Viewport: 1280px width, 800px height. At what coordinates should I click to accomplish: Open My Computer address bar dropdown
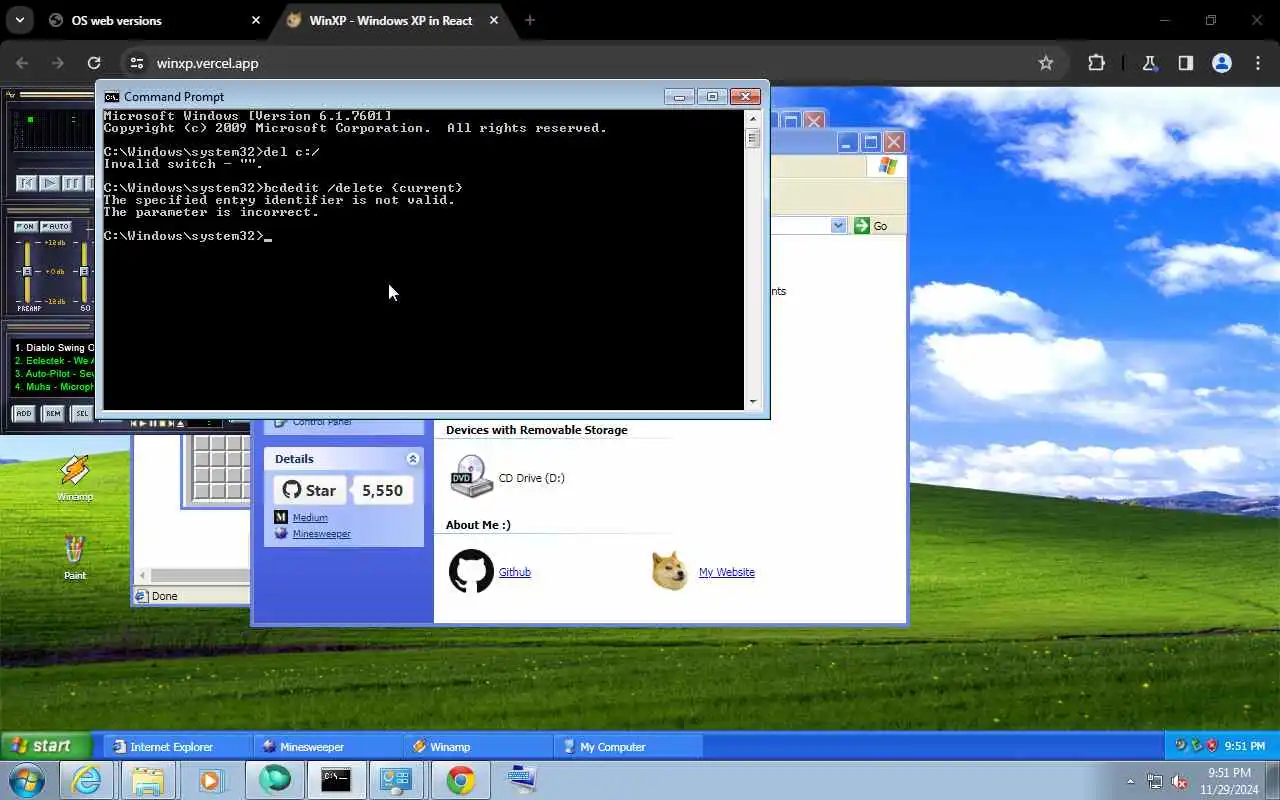[x=838, y=226]
